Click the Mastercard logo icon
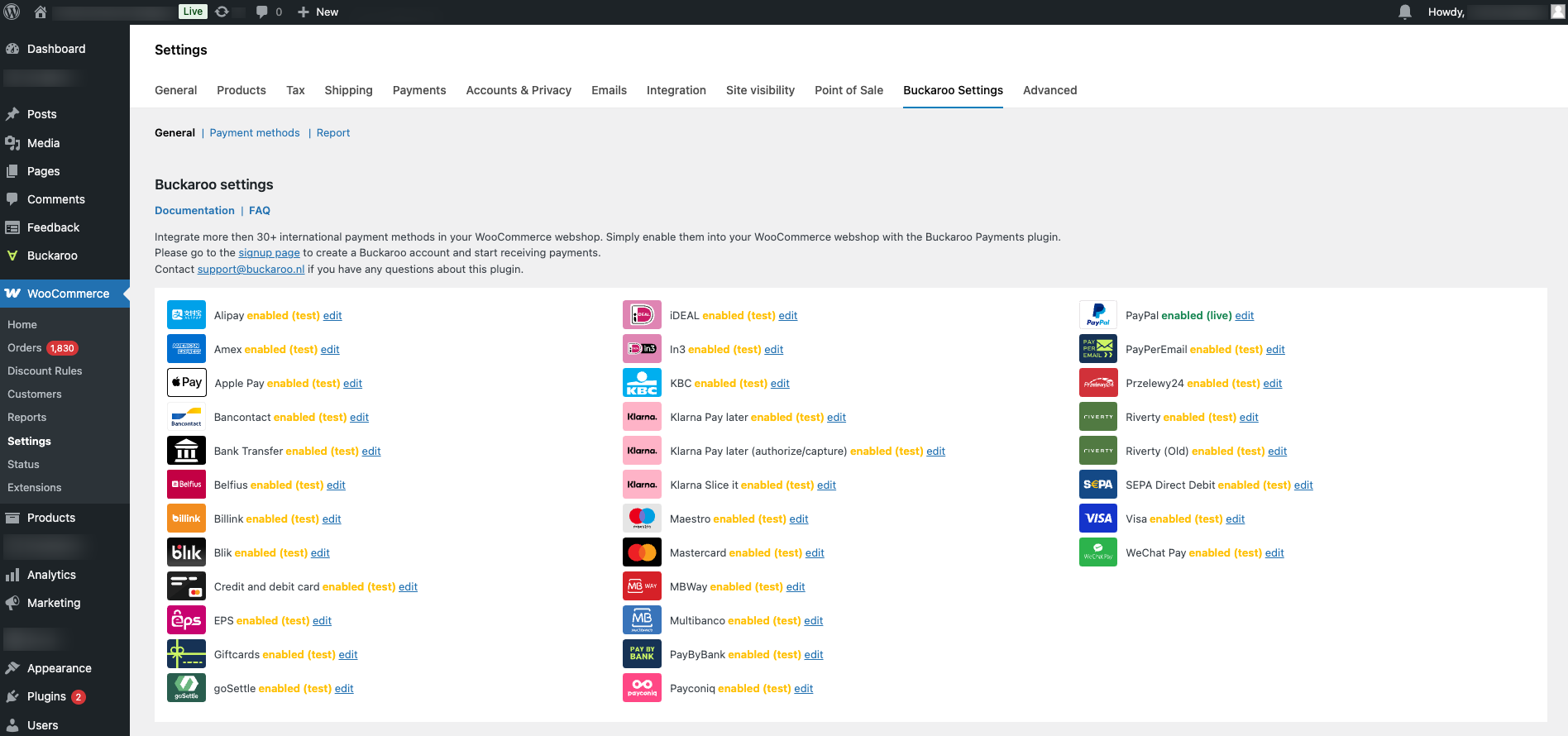This screenshot has height=736, width=1568. [642, 552]
